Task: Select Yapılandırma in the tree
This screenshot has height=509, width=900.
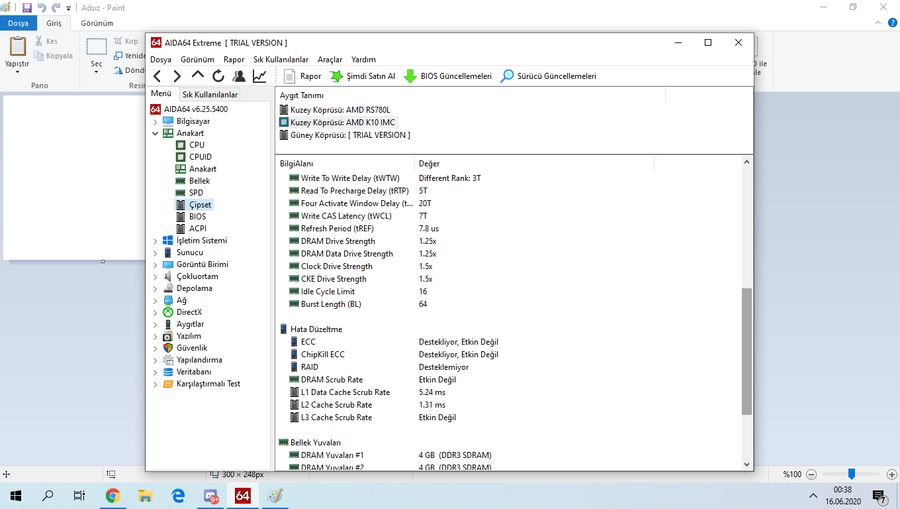Action: [x=199, y=360]
